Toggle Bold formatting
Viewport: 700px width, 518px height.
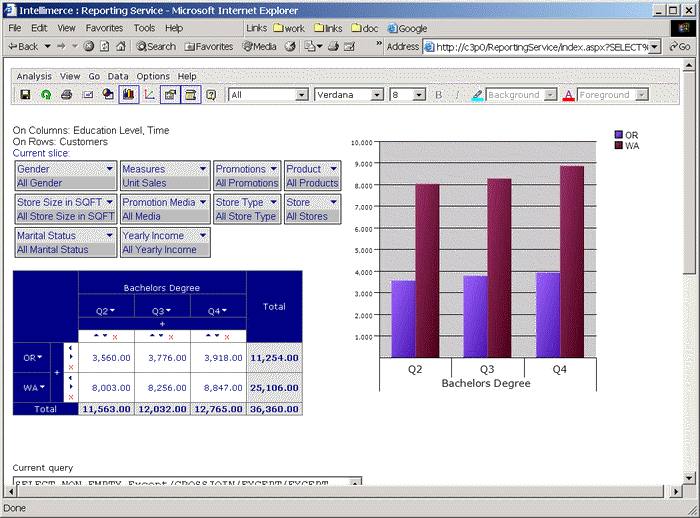(438, 95)
